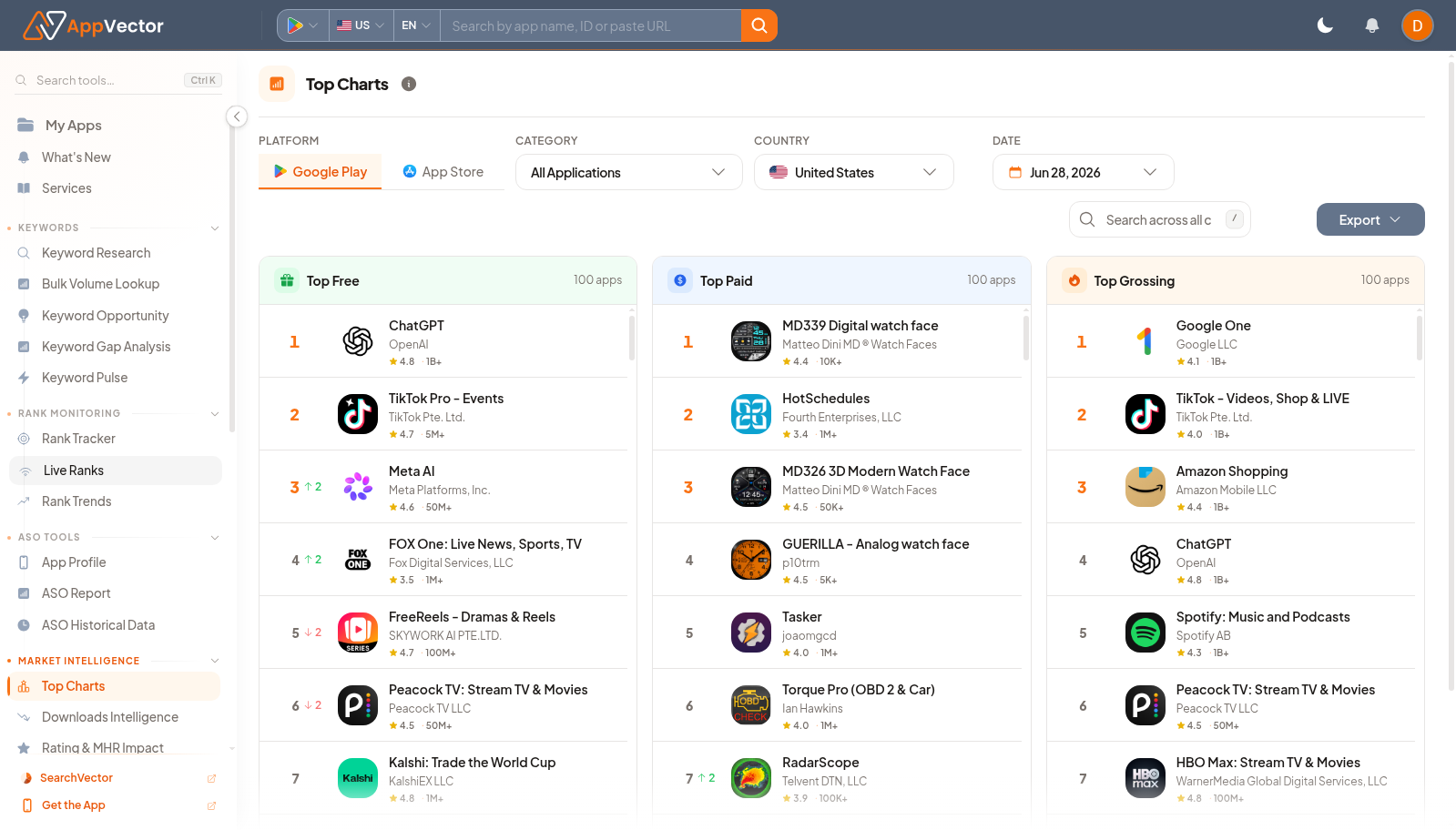Open Keyword Research tool

(x=97, y=253)
